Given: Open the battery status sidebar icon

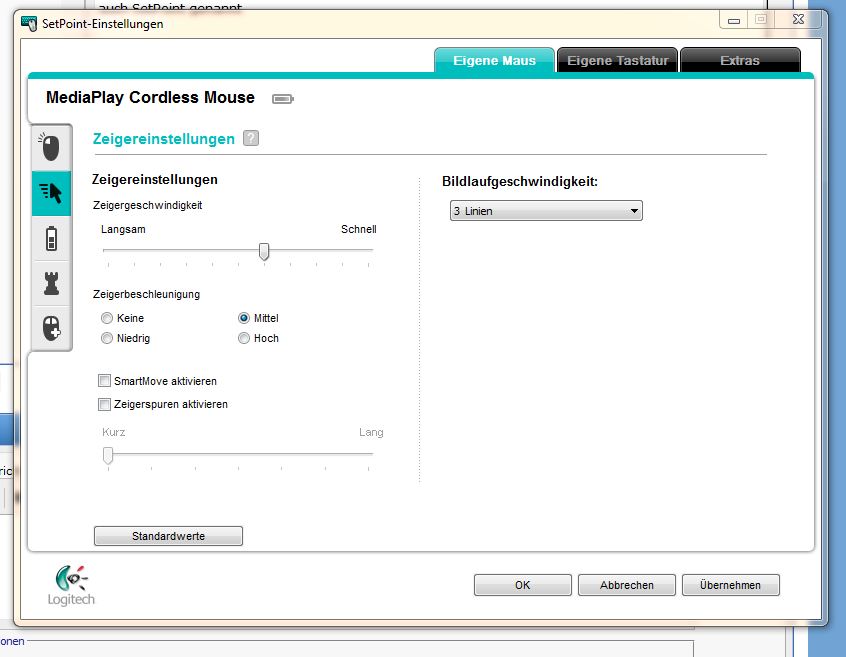Looking at the screenshot, I should 51,238.
